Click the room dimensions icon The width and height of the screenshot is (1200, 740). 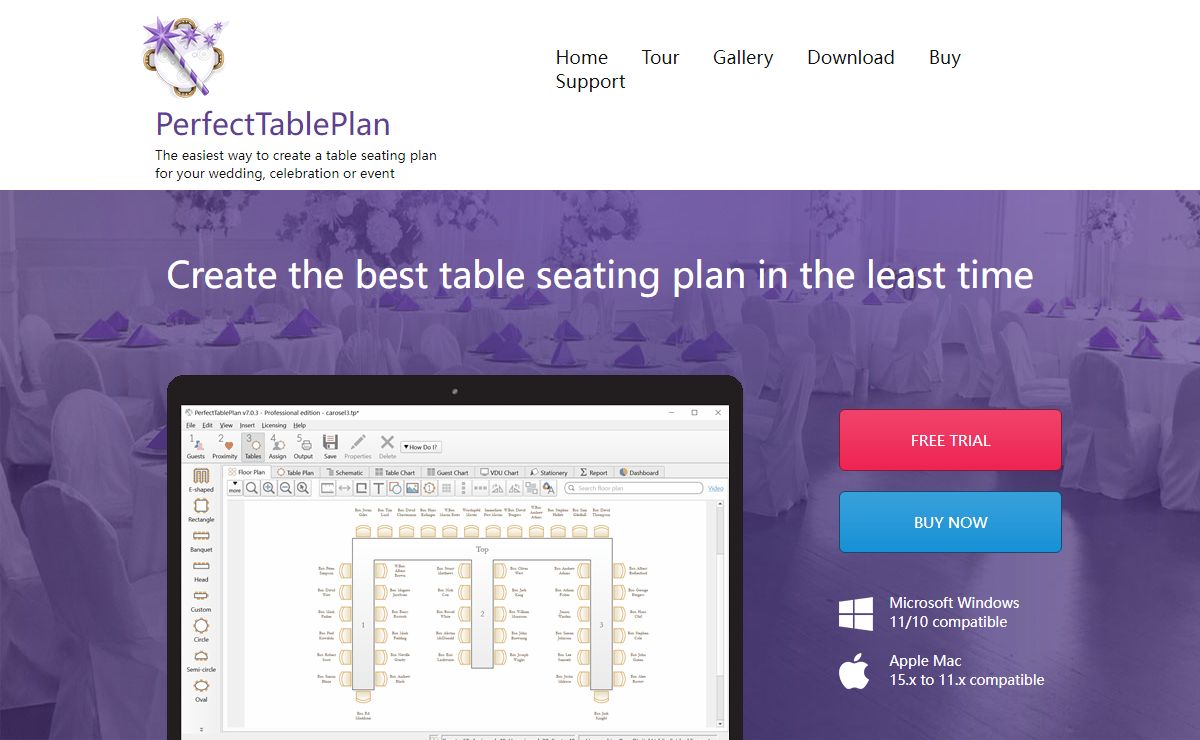328,488
